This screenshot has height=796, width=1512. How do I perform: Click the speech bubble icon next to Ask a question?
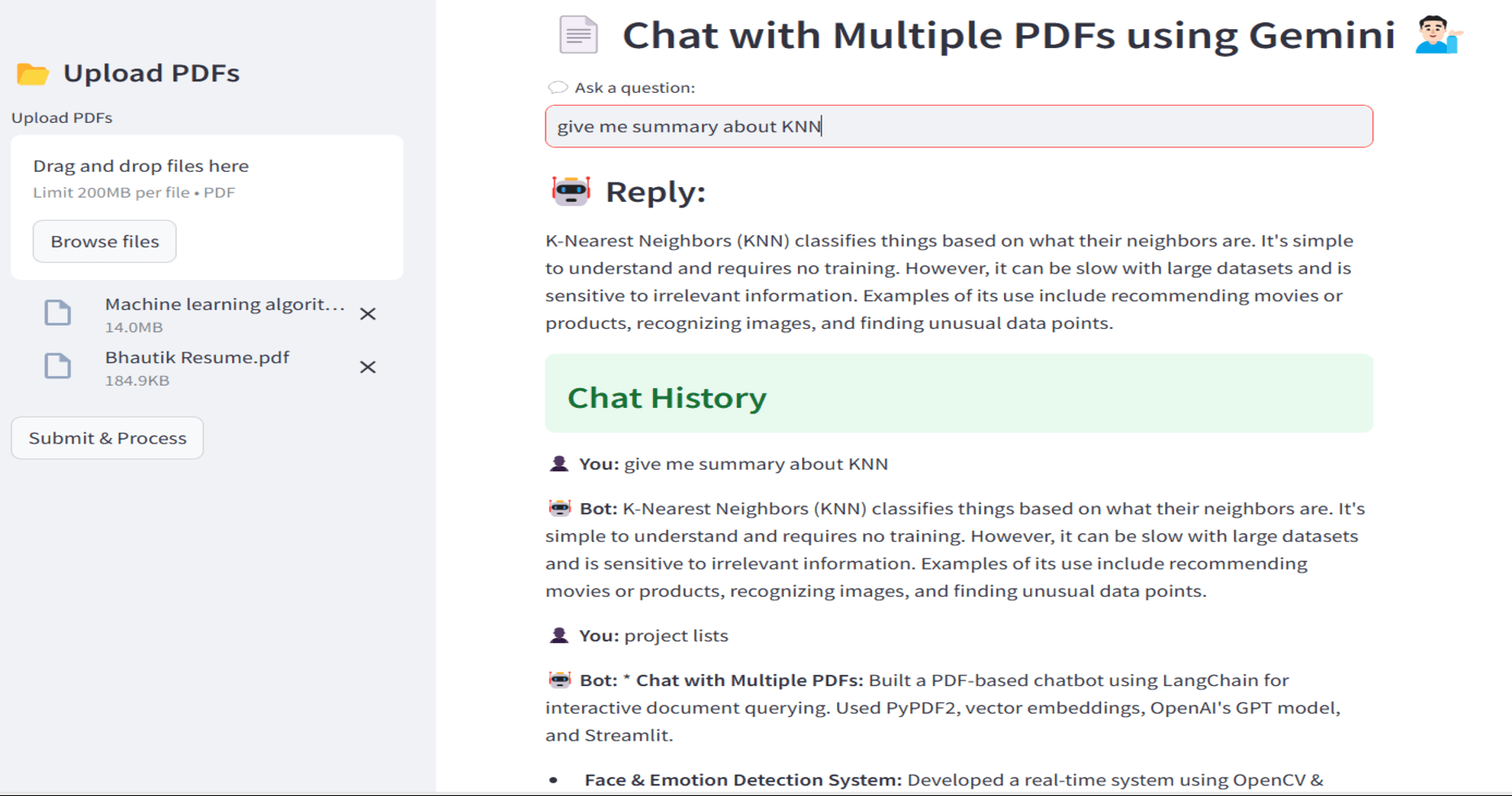(x=558, y=86)
